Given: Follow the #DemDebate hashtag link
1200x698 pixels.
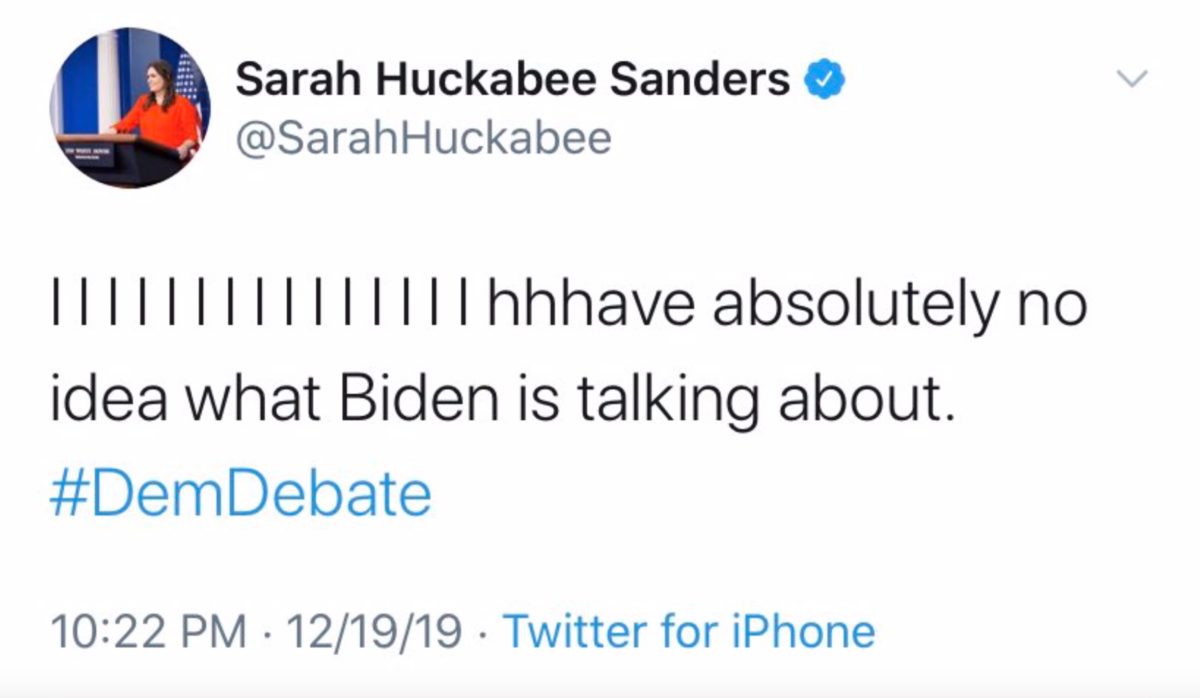Looking at the screenshot, I should tap(239, 494).
